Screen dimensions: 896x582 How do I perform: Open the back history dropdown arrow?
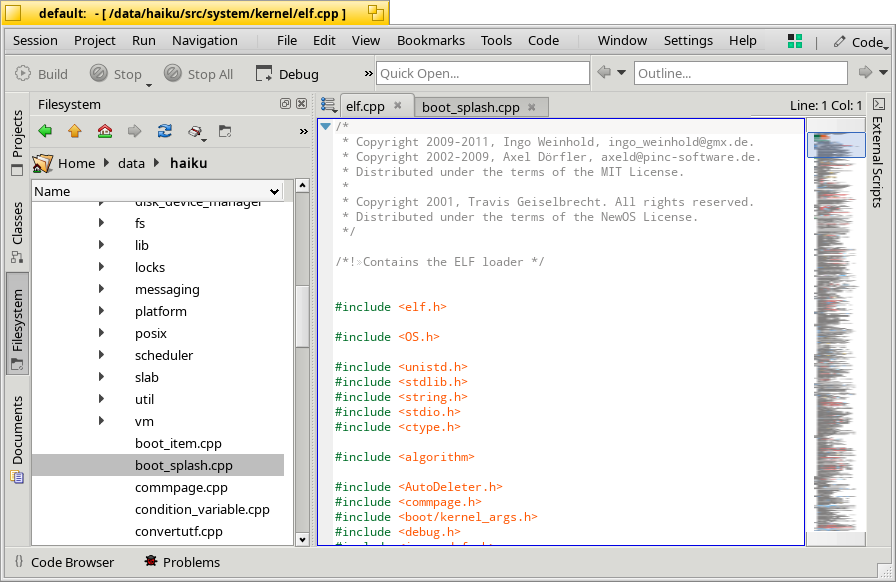click(621, 73)
